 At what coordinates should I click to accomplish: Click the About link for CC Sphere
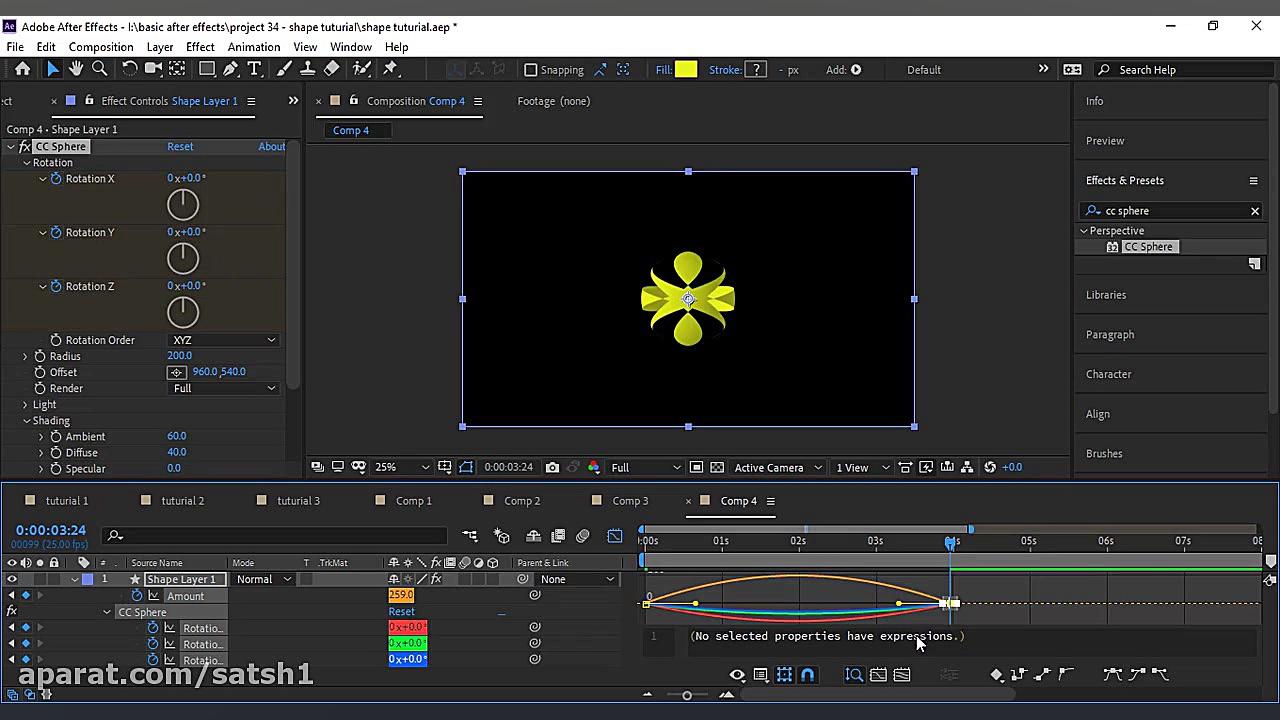(271, 146)
